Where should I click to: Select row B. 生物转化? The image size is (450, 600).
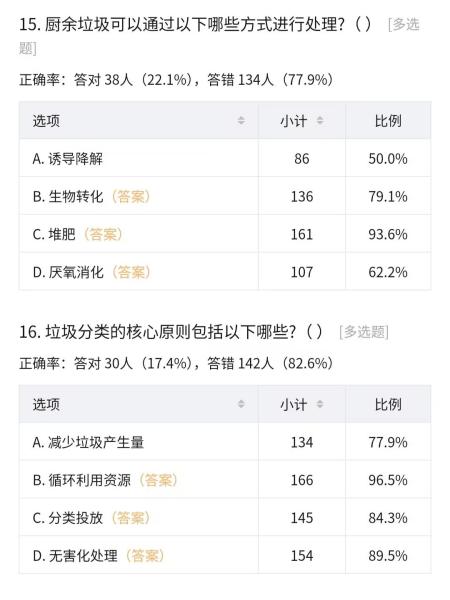click(x=225, y=196)
